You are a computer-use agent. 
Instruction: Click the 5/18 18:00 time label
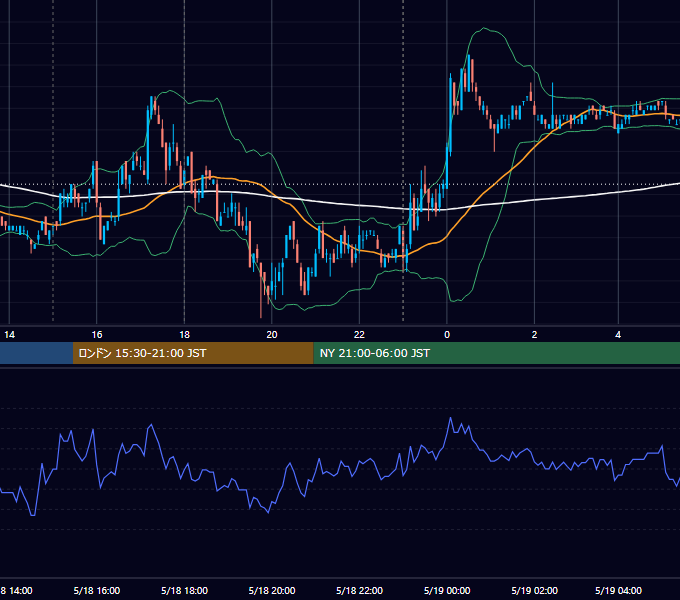(184, 590)
